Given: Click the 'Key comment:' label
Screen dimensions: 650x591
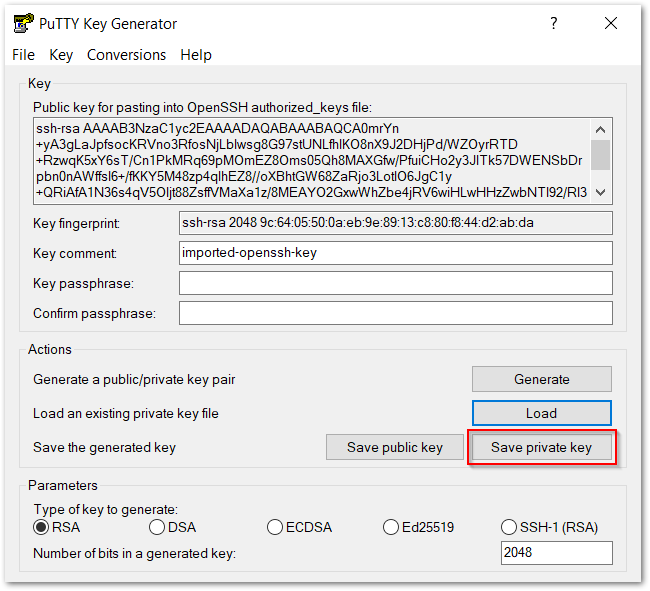Looking at the screenshot, I should point(75,253).
